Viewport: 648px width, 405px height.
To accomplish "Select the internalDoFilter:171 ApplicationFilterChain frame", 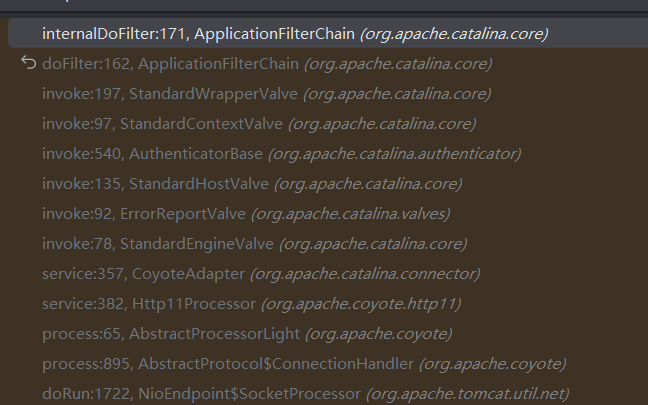I will tap(328, 33).
